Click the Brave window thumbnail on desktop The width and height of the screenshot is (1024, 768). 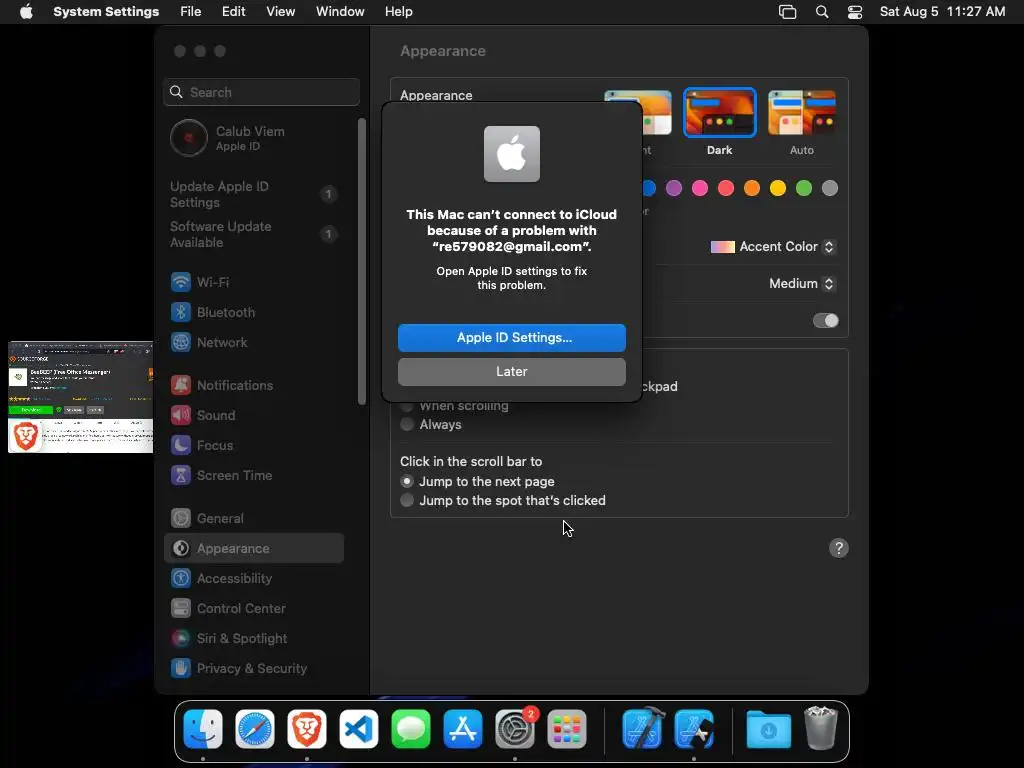coord(80,397)
